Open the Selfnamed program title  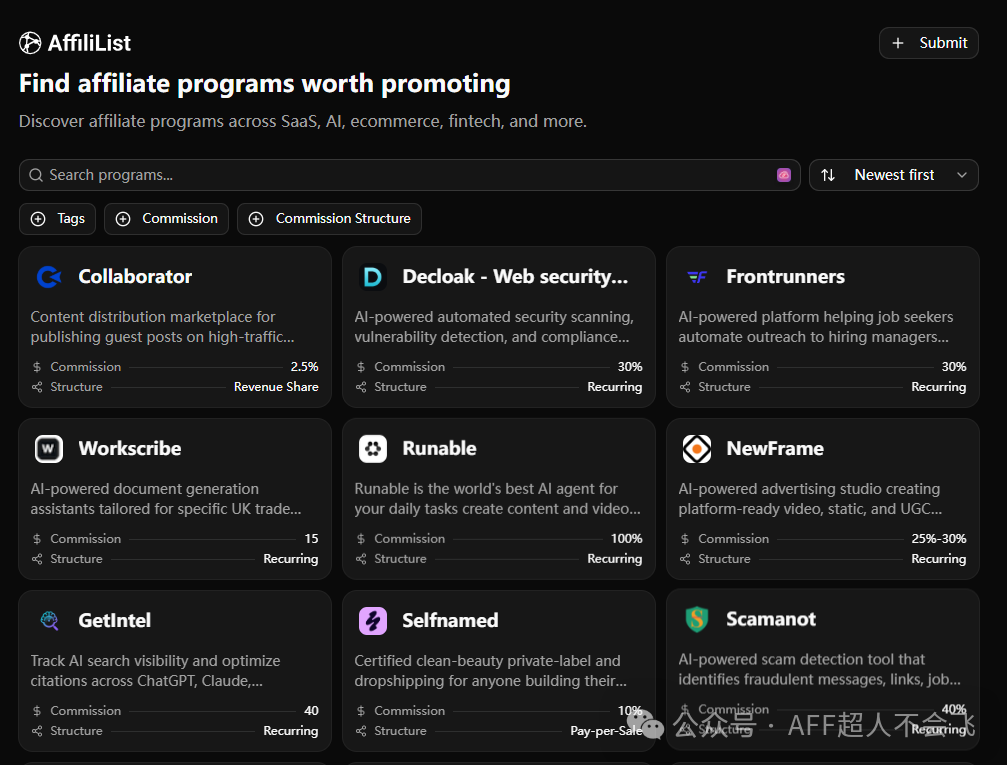pyautogui.click(x=450, y=620)
